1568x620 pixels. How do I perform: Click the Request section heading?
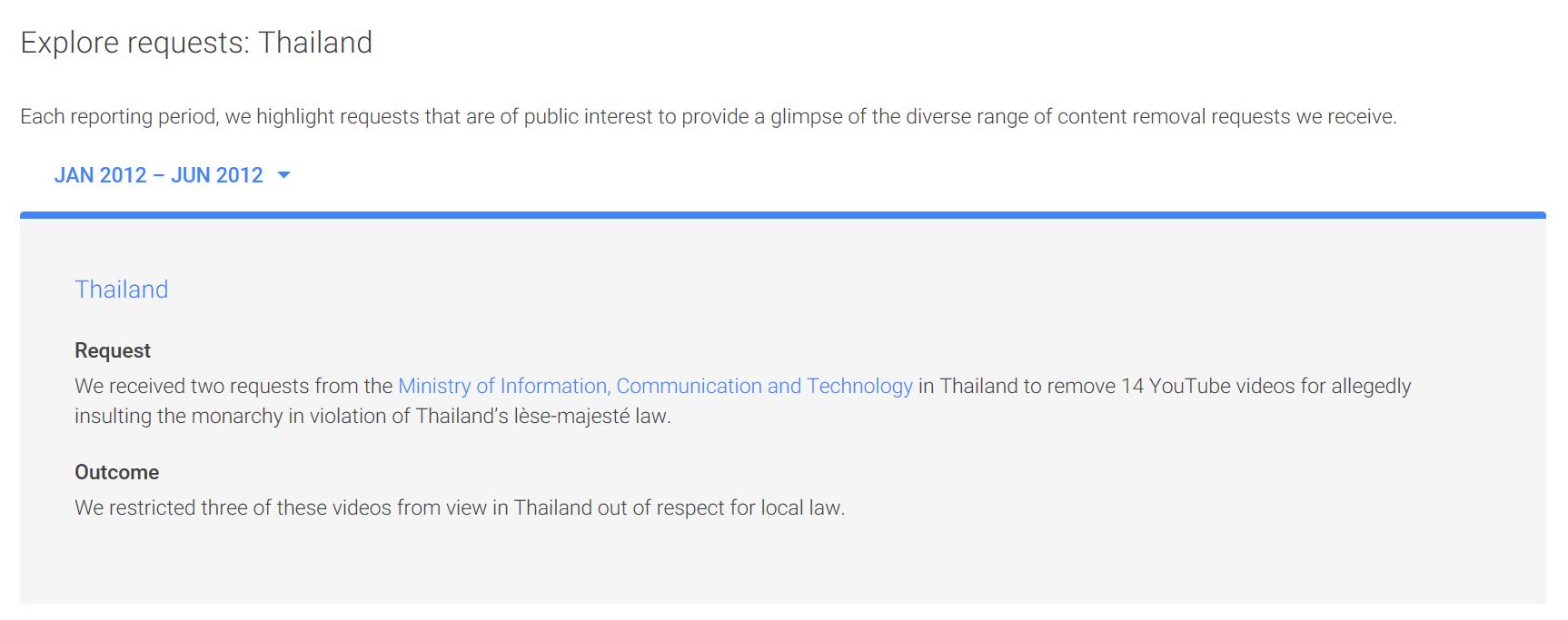point(113,350)
